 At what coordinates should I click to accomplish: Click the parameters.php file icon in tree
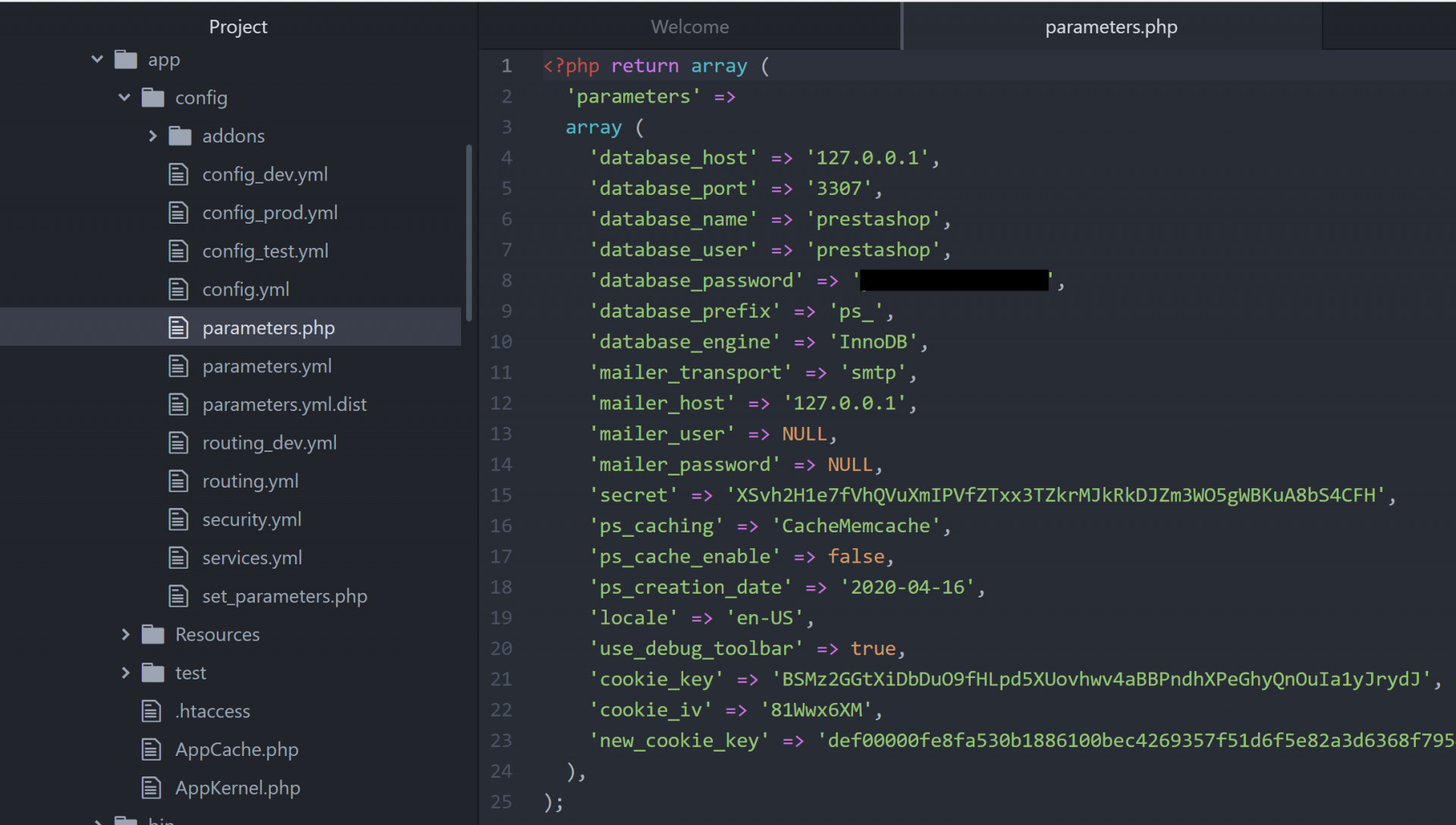(178, 328)
